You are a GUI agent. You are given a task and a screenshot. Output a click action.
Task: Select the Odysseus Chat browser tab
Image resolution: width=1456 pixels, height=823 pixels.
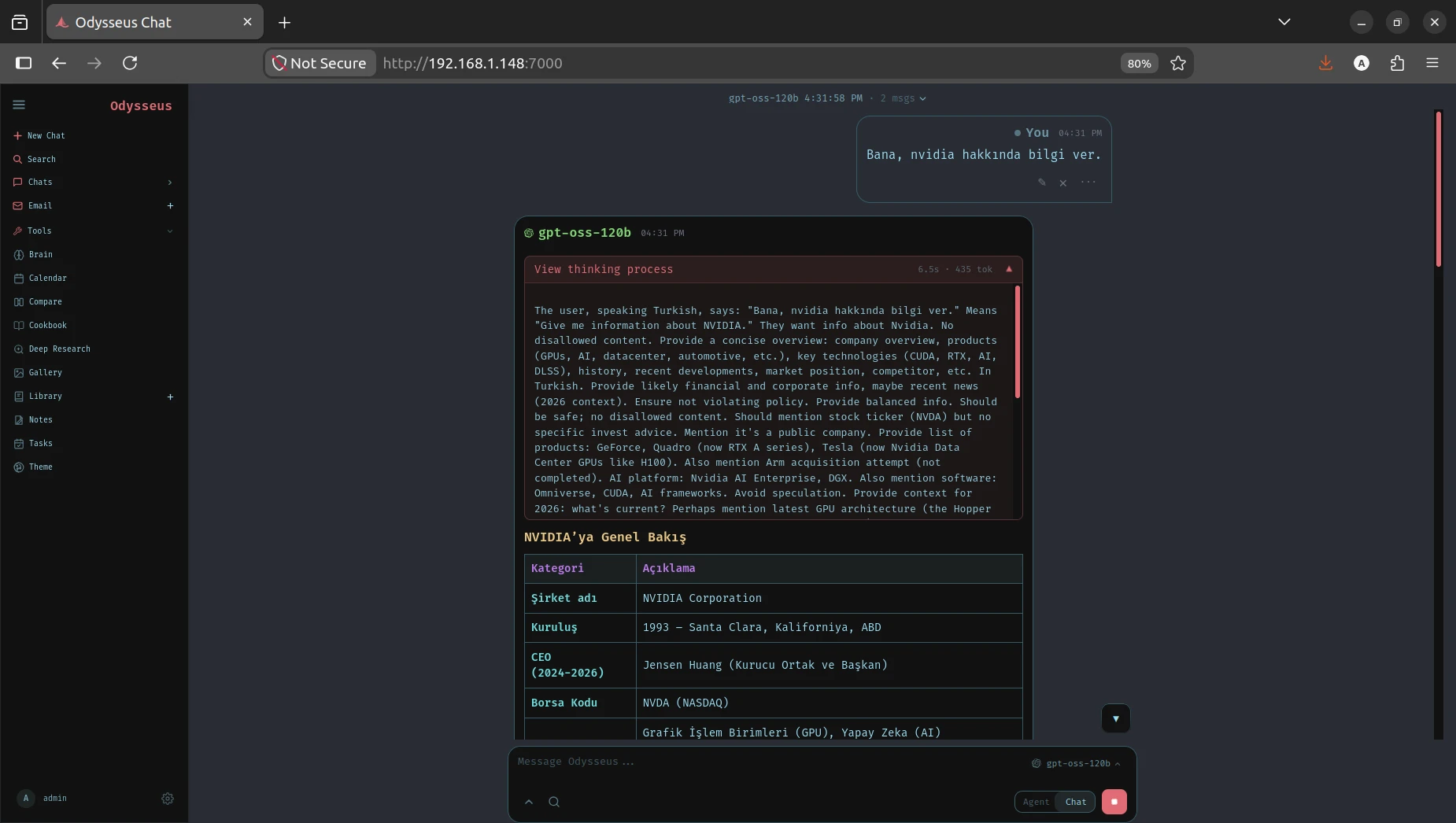pyautogui.click(x=154, y=22)
